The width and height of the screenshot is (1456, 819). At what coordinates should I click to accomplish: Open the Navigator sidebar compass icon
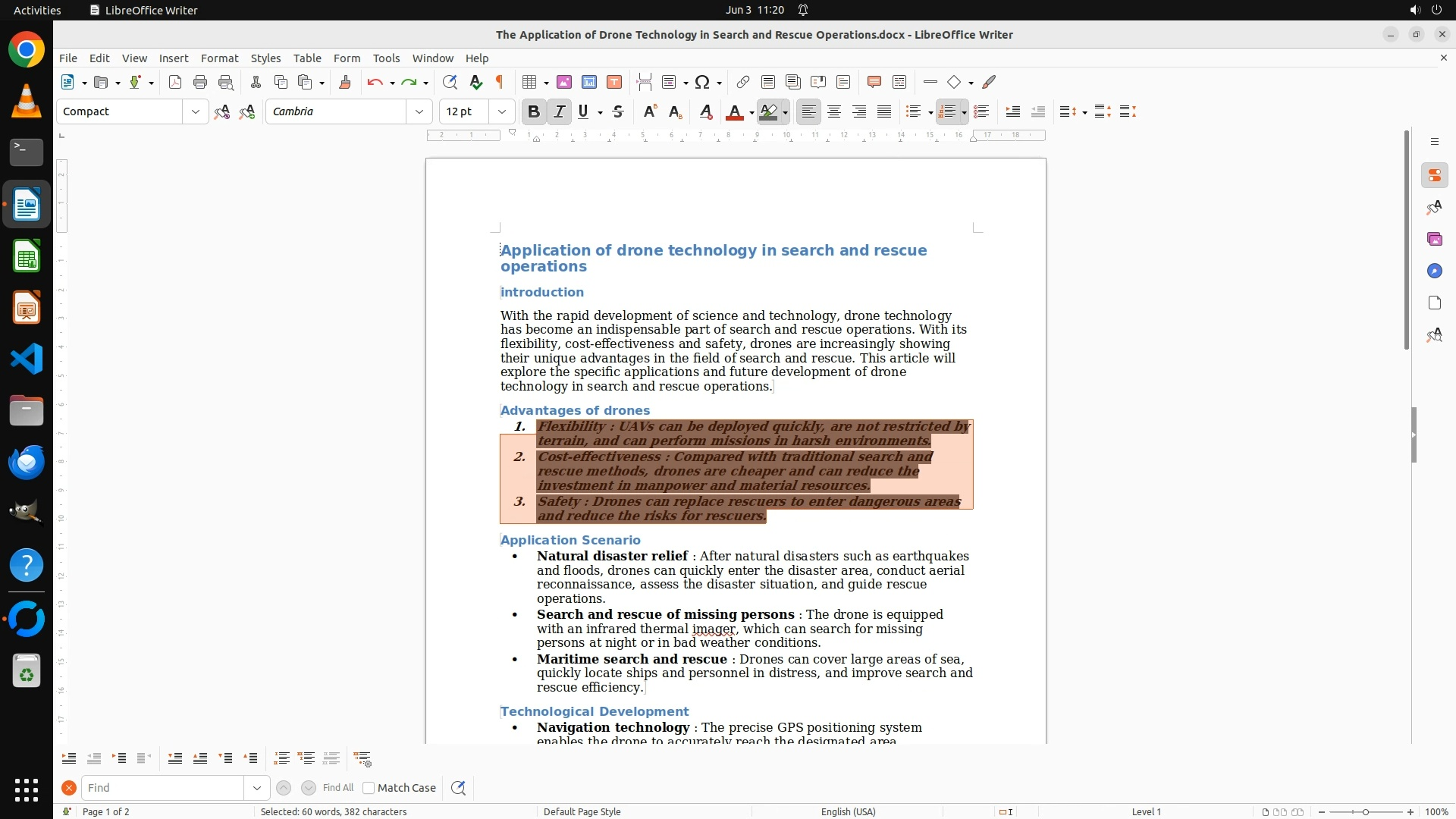pos(1434,271)
